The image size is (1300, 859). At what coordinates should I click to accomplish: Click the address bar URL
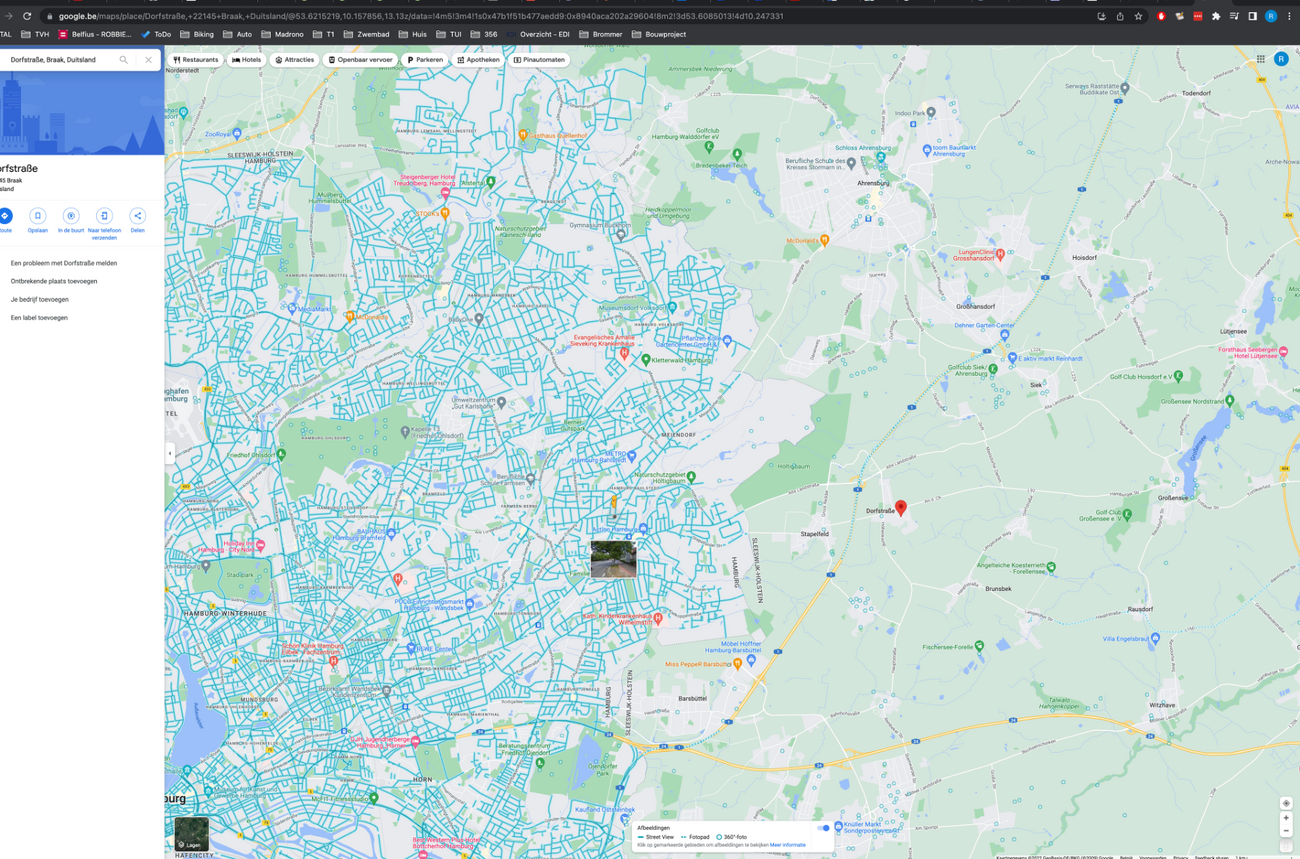tap(420, 16)
